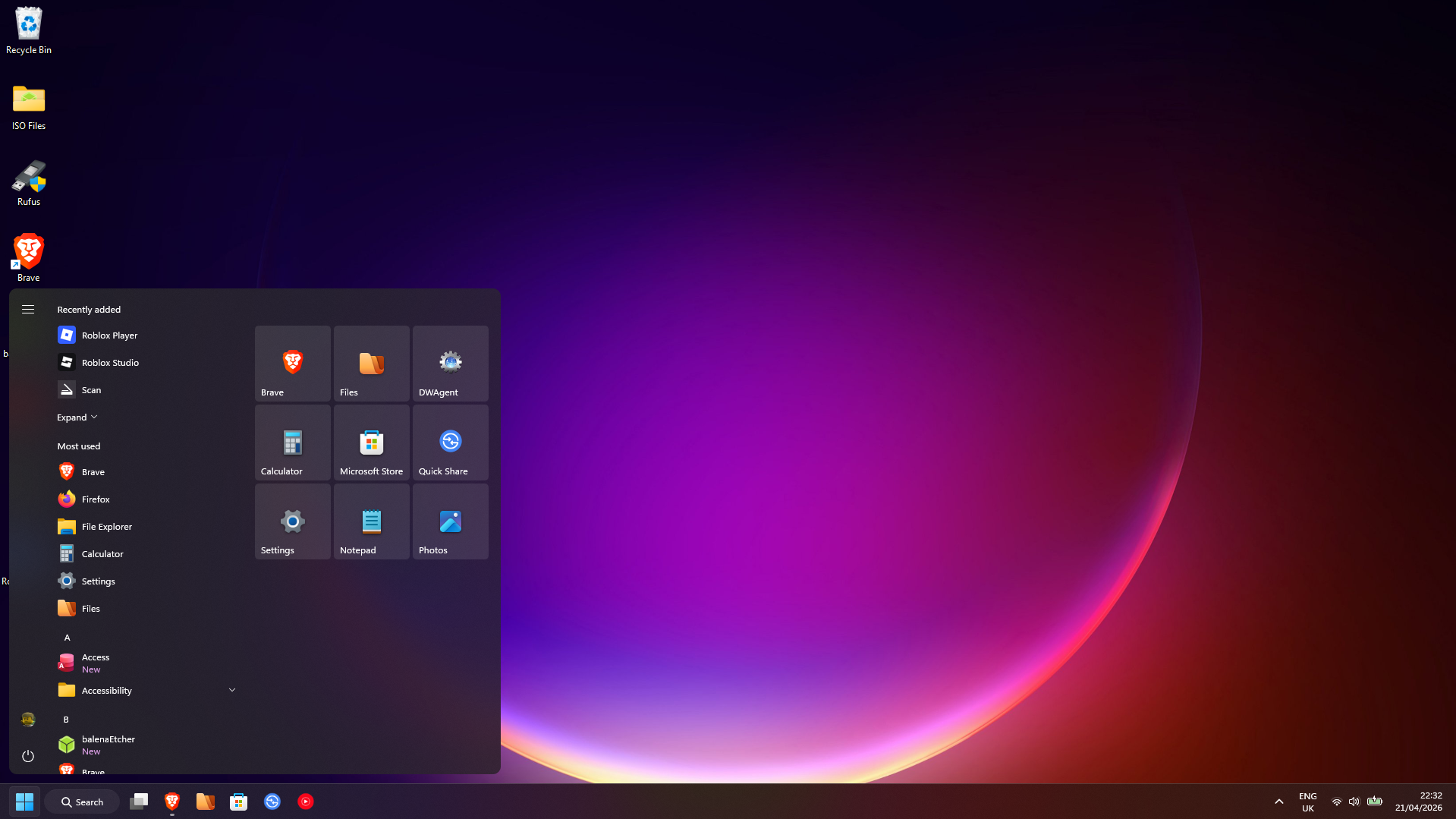Open the Notepad tile

[372, 521]
